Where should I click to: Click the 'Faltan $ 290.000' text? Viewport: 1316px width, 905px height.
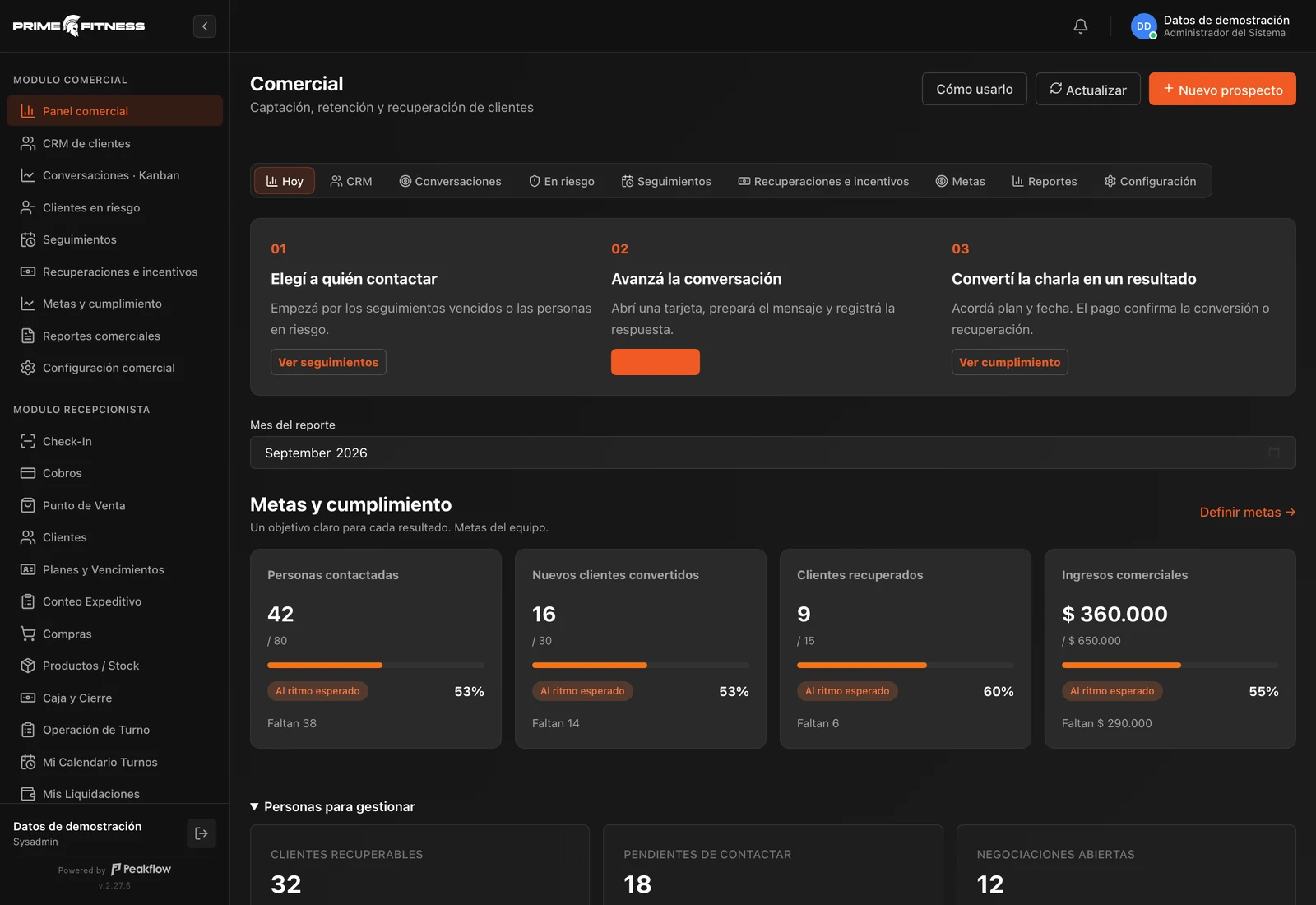point(1107,723)
